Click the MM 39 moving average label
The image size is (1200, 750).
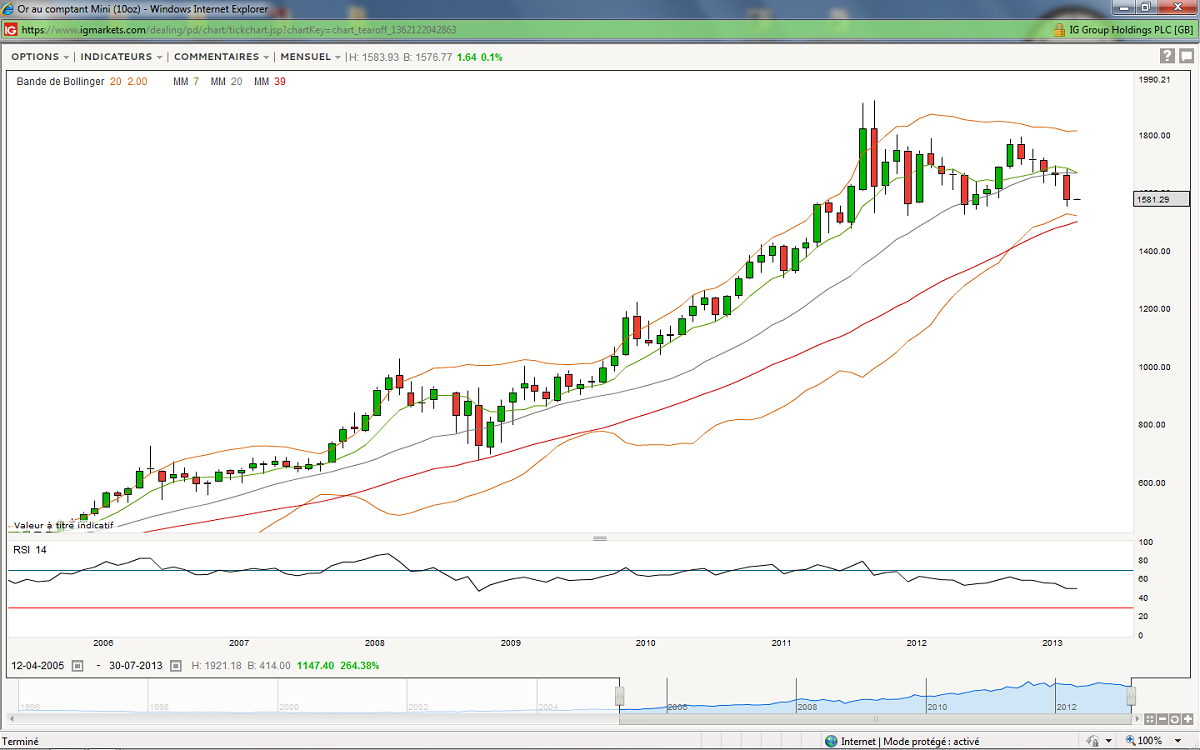click(x=269, y=81)
